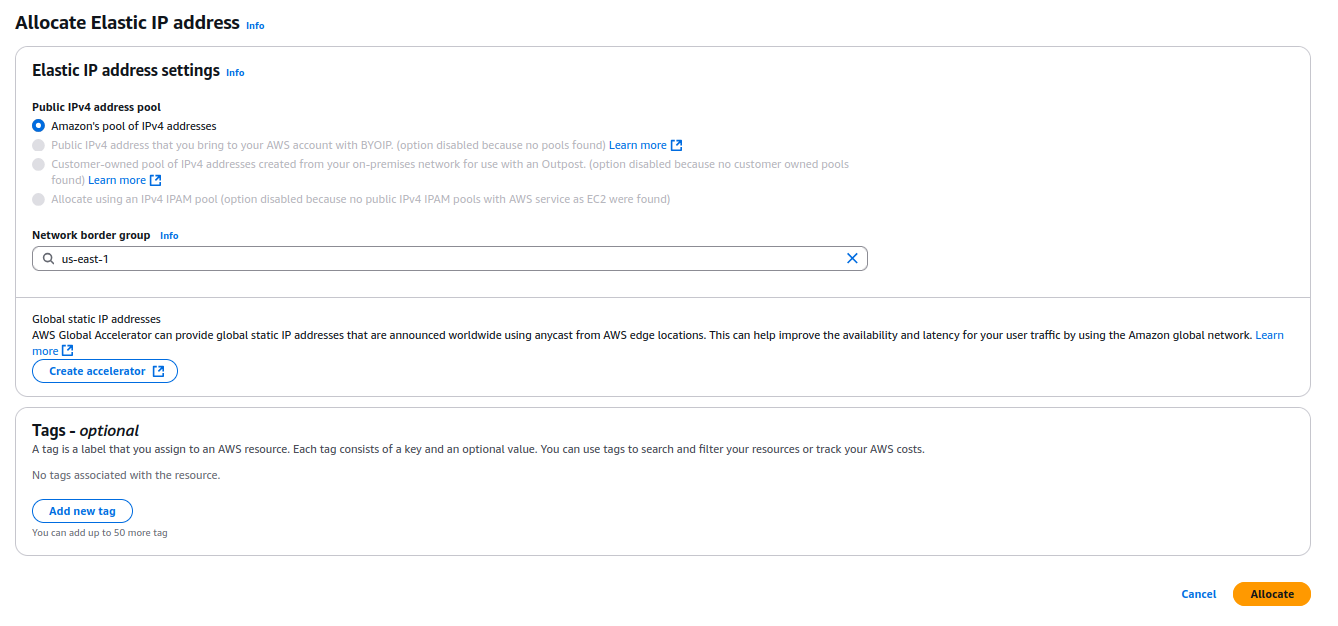Click external link icon after customer-owned pool Learn more
Screen dimensions: 1338x626
[x=155, y=180]
